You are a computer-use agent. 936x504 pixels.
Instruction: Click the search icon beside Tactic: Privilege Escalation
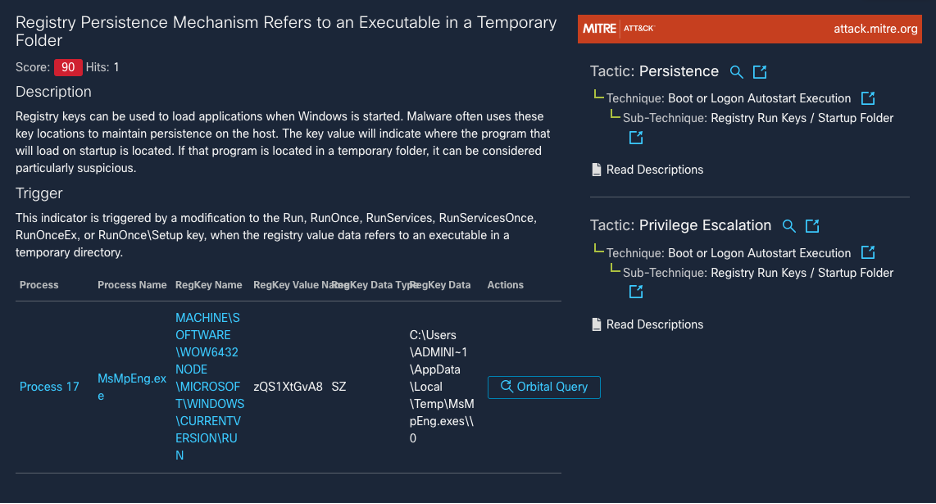(x=789, y=226)
